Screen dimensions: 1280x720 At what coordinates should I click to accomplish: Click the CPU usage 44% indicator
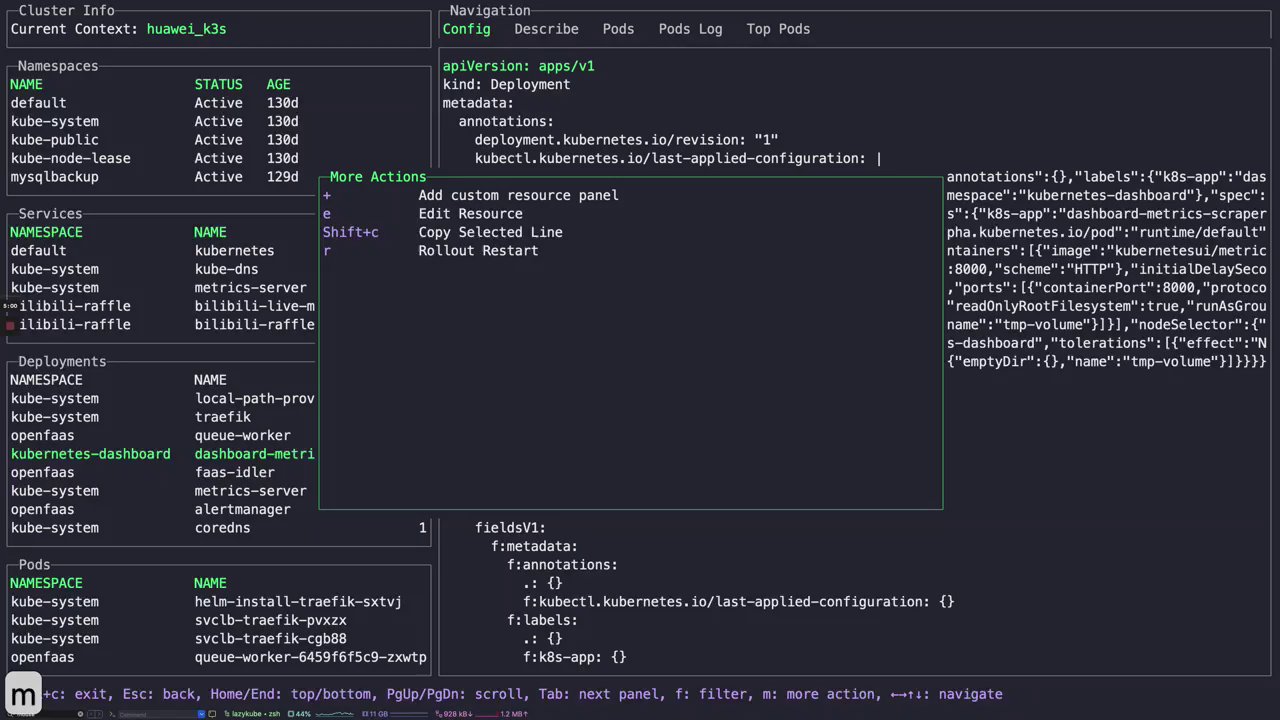tap(299, 714)
